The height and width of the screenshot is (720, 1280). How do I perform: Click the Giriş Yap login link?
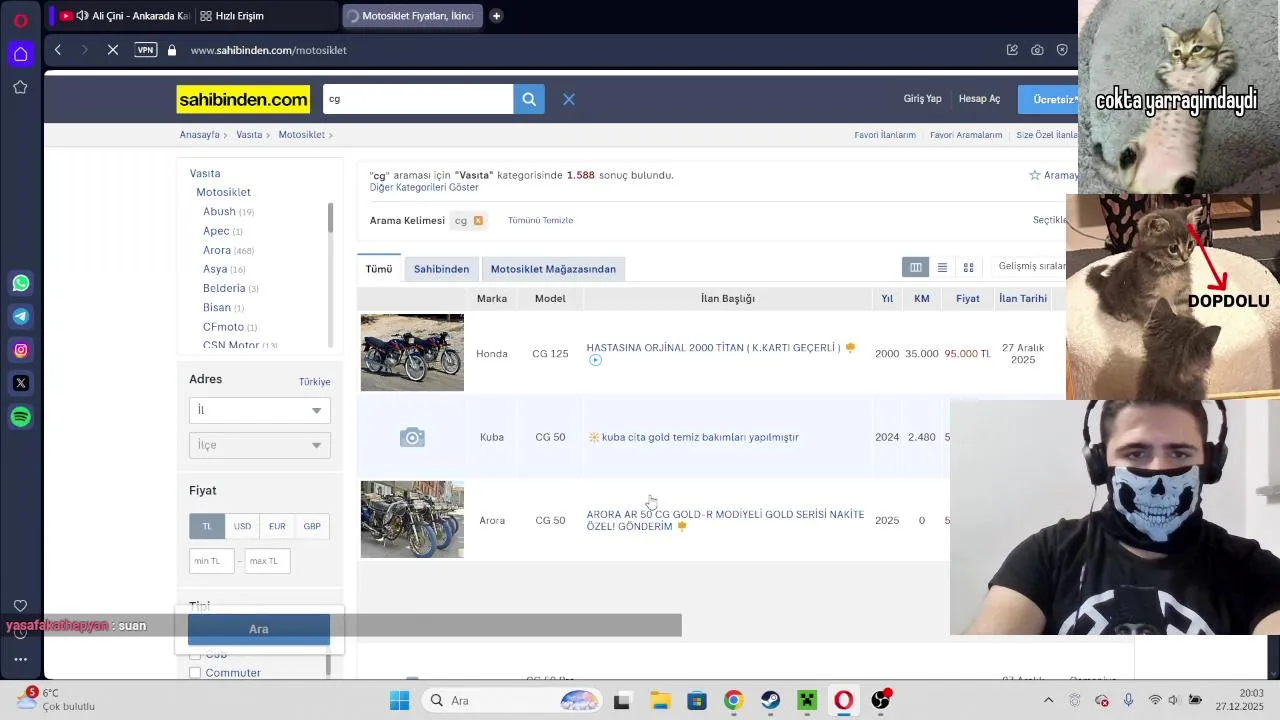click(x=922, y=99)
